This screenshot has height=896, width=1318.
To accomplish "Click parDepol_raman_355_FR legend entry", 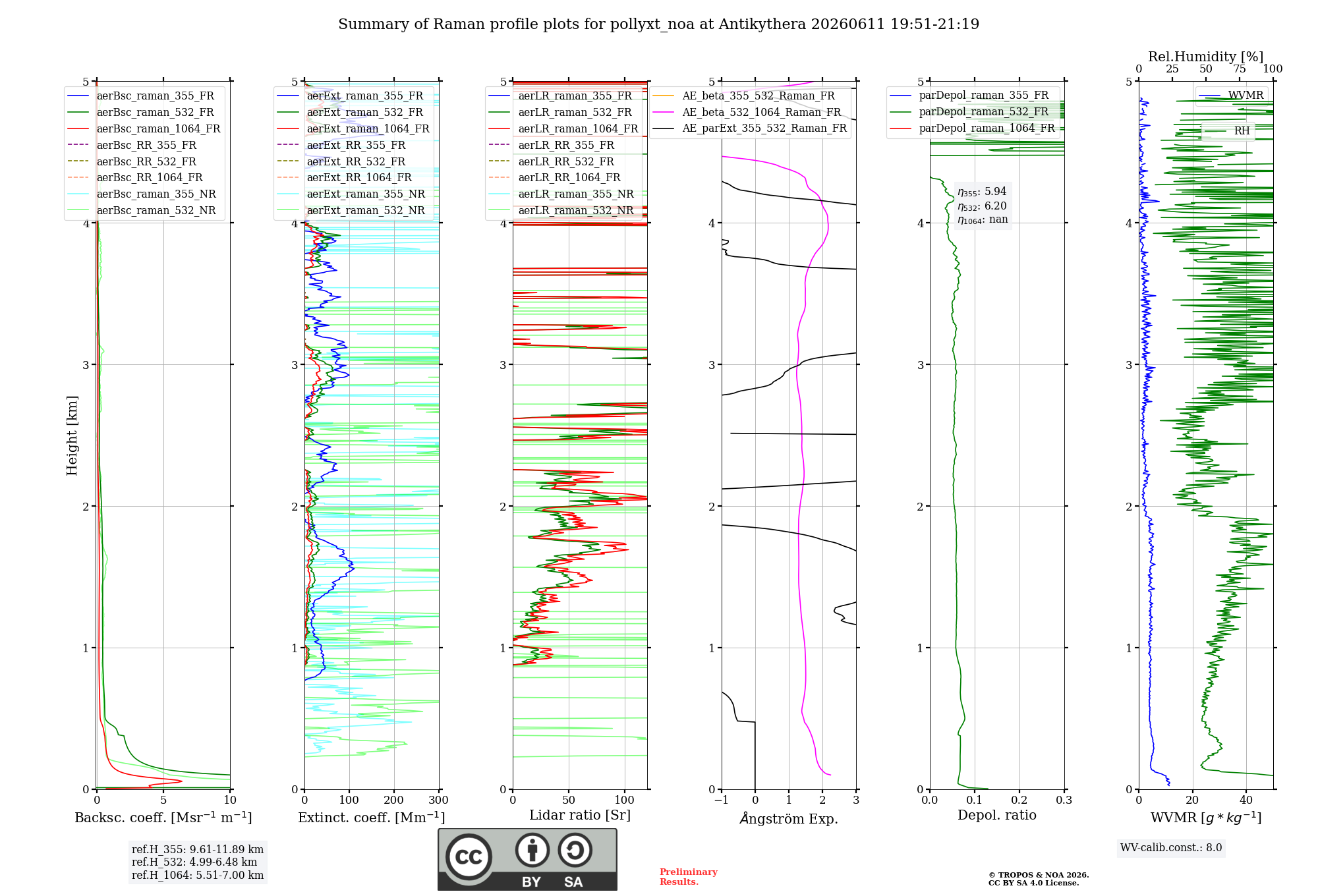I will coord(969,96).
